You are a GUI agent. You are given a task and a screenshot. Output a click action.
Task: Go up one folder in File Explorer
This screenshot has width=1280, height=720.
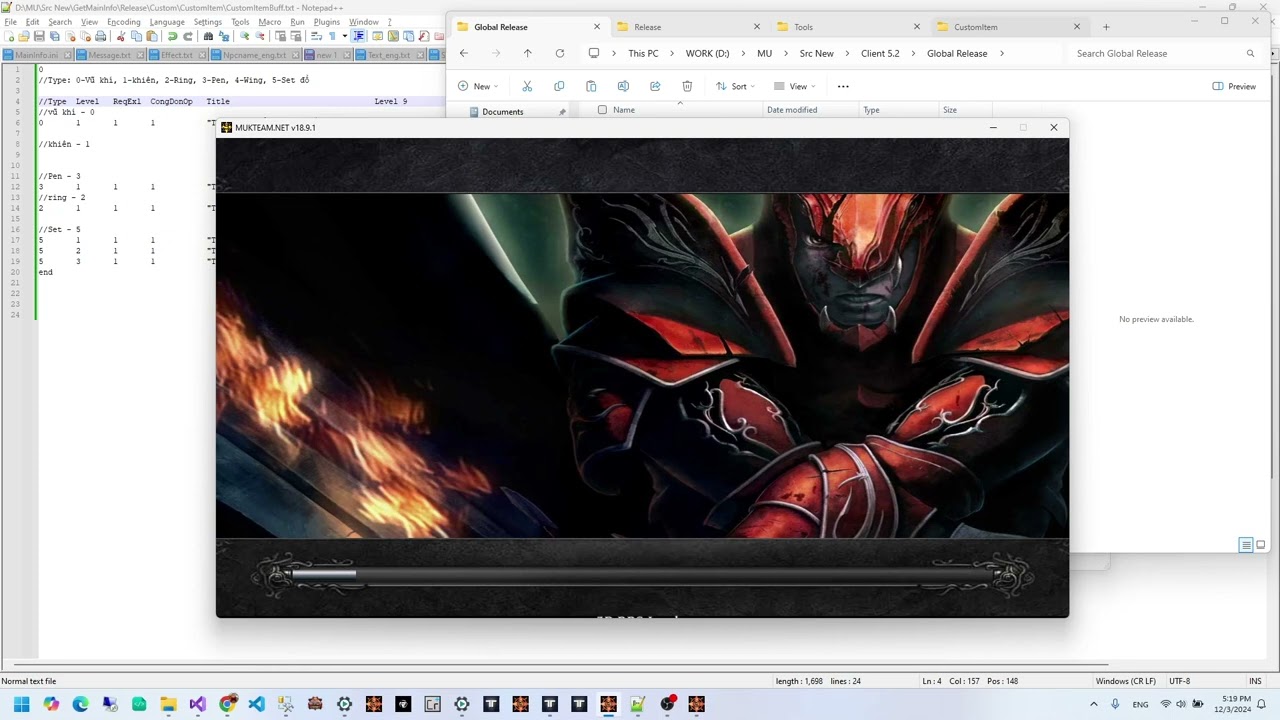527,53
